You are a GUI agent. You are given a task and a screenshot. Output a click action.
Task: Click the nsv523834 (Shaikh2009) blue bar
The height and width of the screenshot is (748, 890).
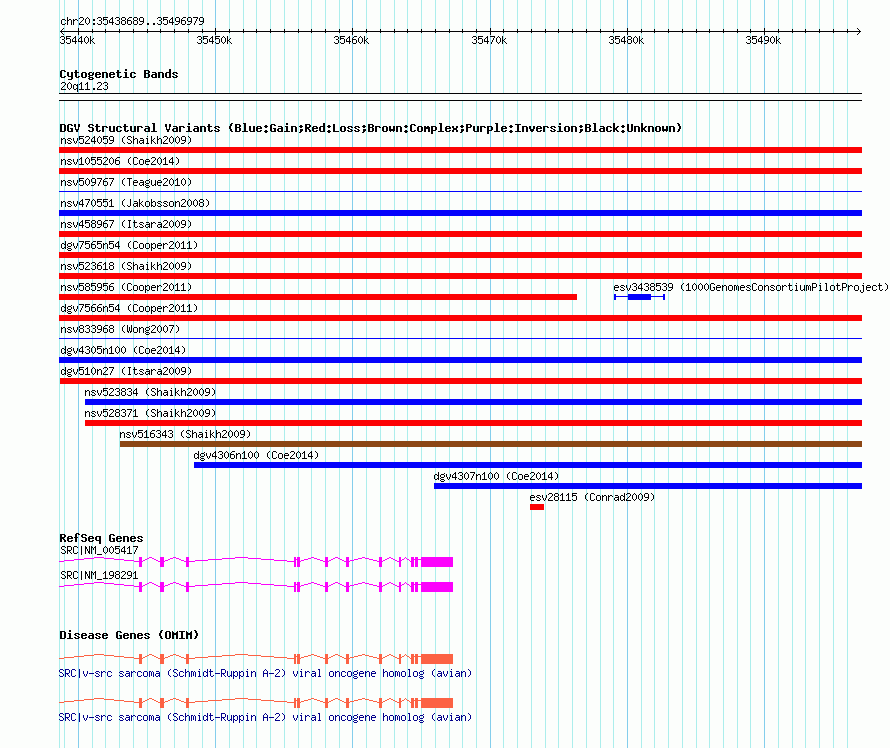pos(473,402)
